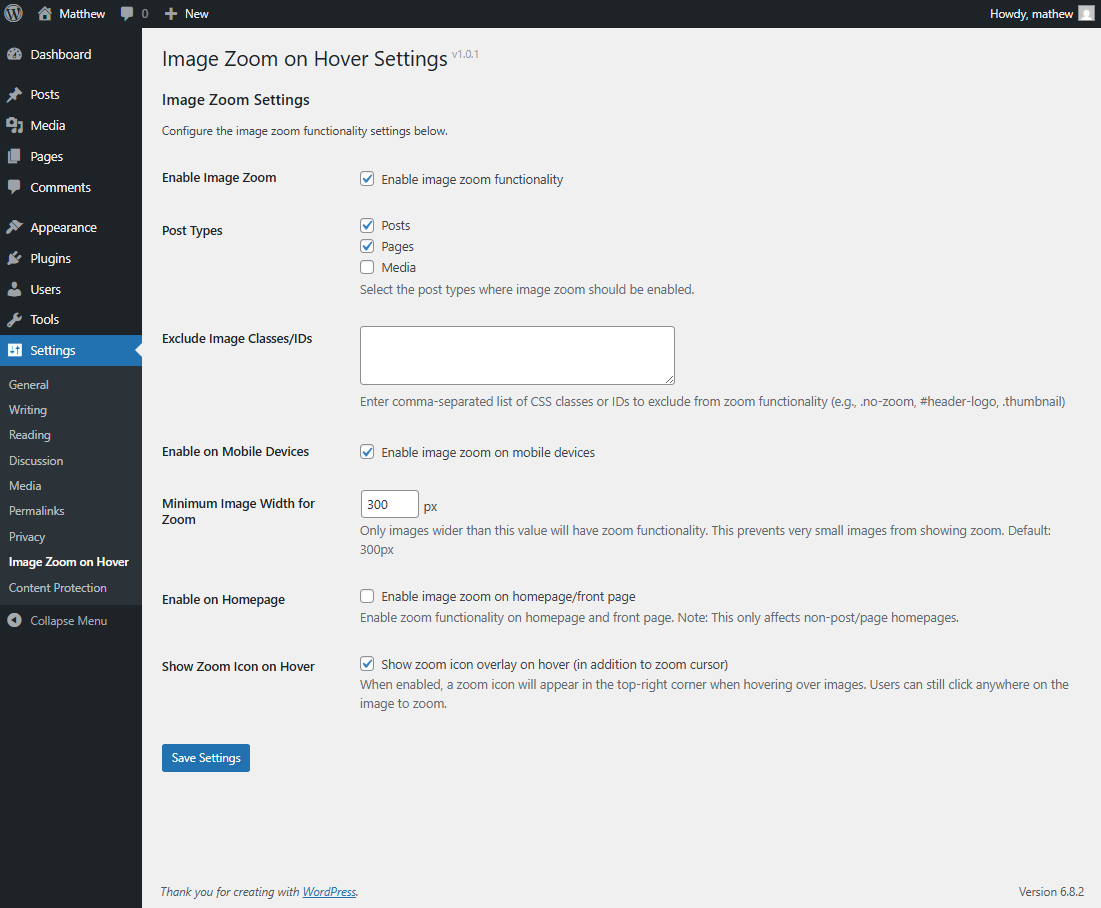Click the Tools wrench icon
This screenshot has width=1101, height=908.
(x=14, y=320)
